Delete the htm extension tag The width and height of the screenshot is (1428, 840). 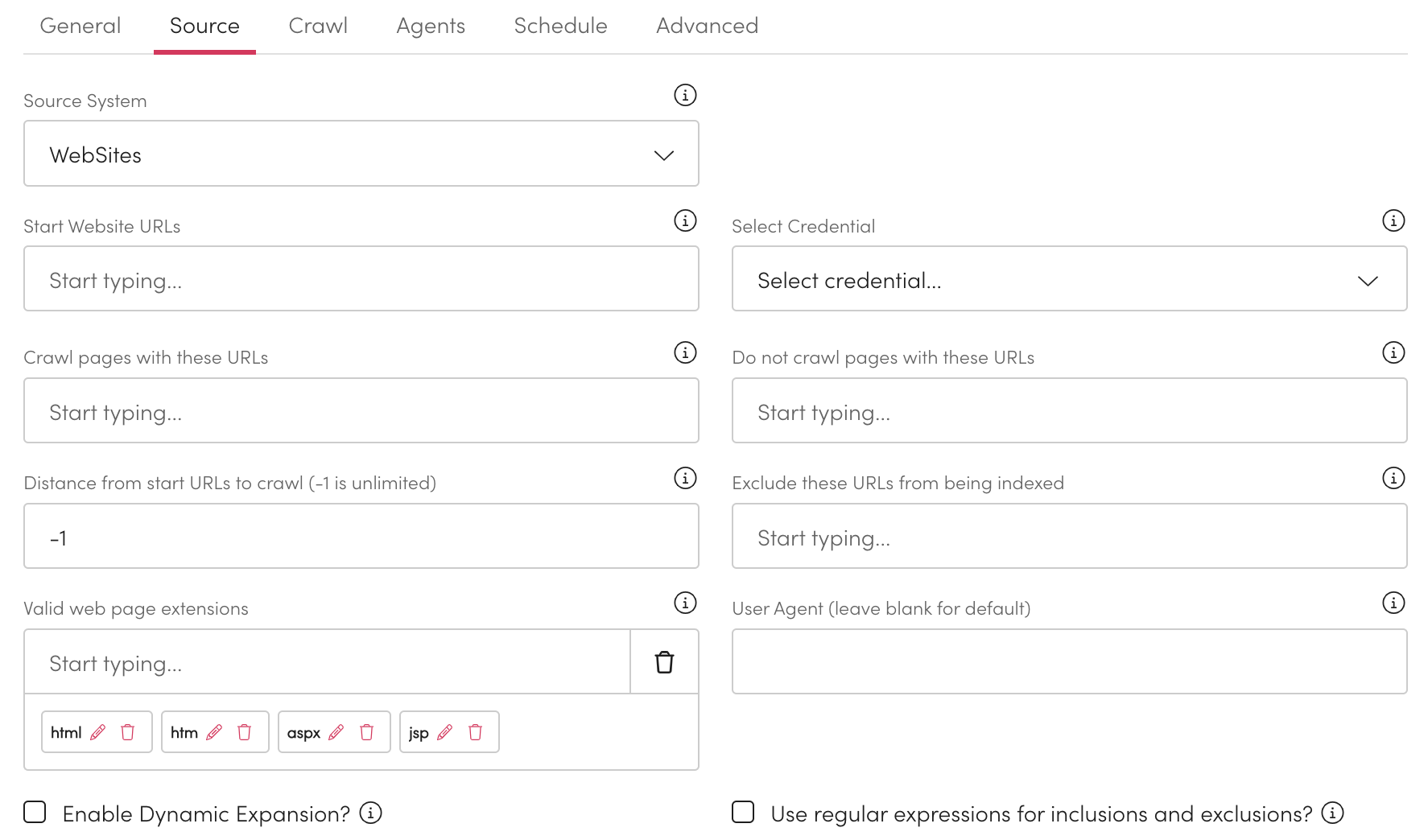[244, 732]
